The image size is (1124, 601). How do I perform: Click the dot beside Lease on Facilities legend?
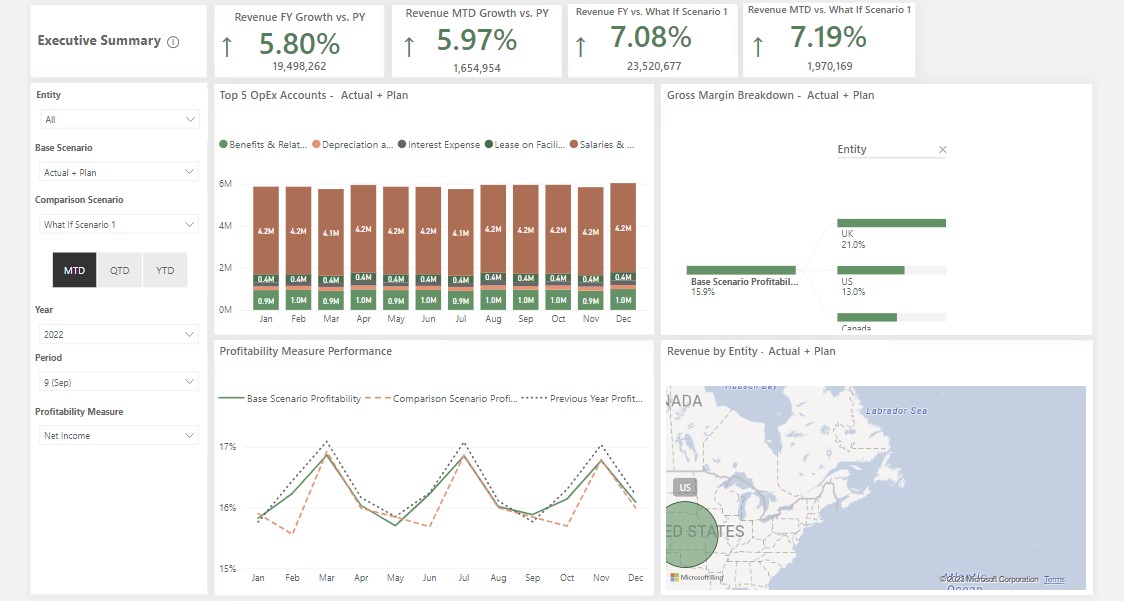490,143
